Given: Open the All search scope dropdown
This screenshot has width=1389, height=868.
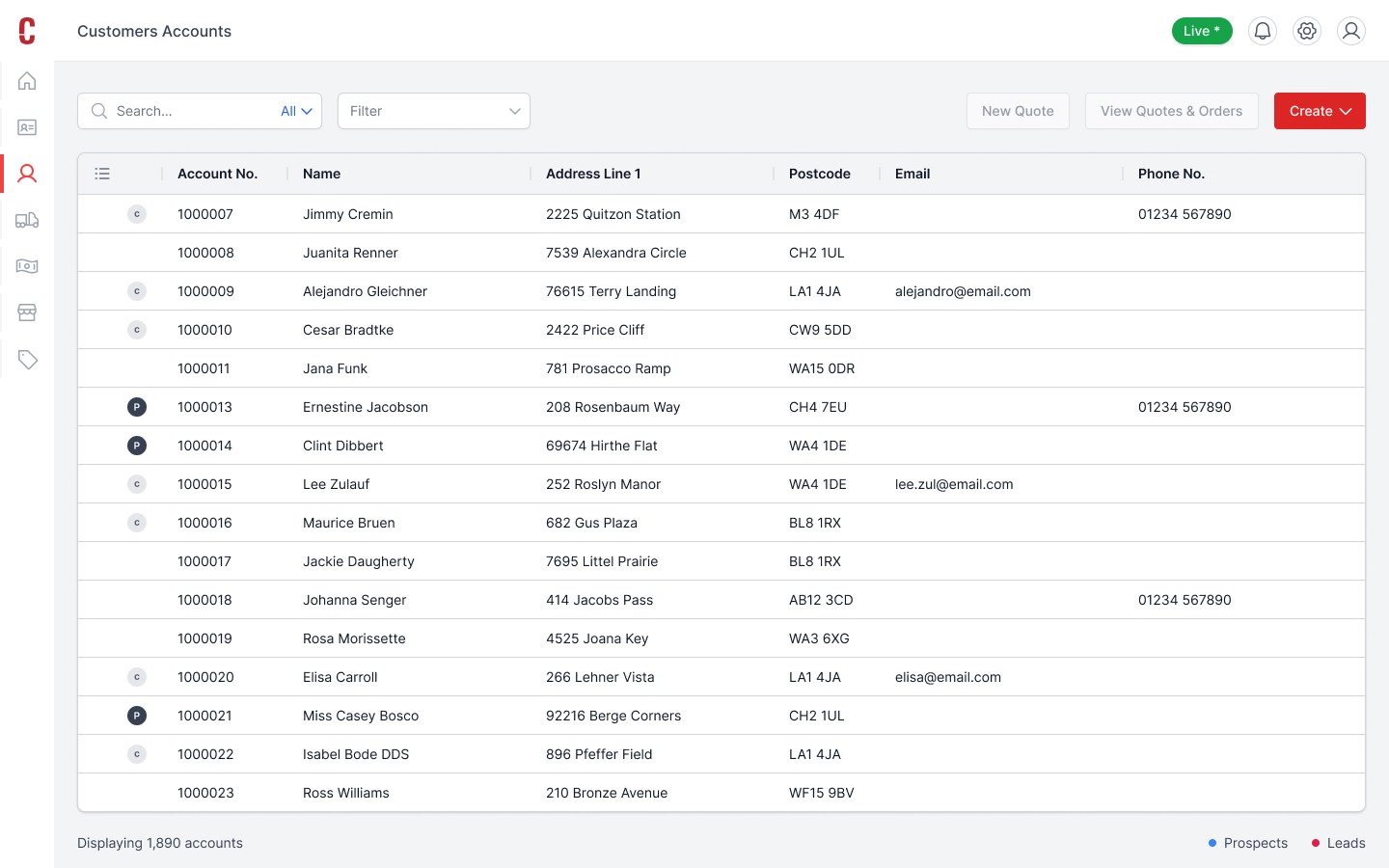Looking at the screenshot, I should pos(296,111).
